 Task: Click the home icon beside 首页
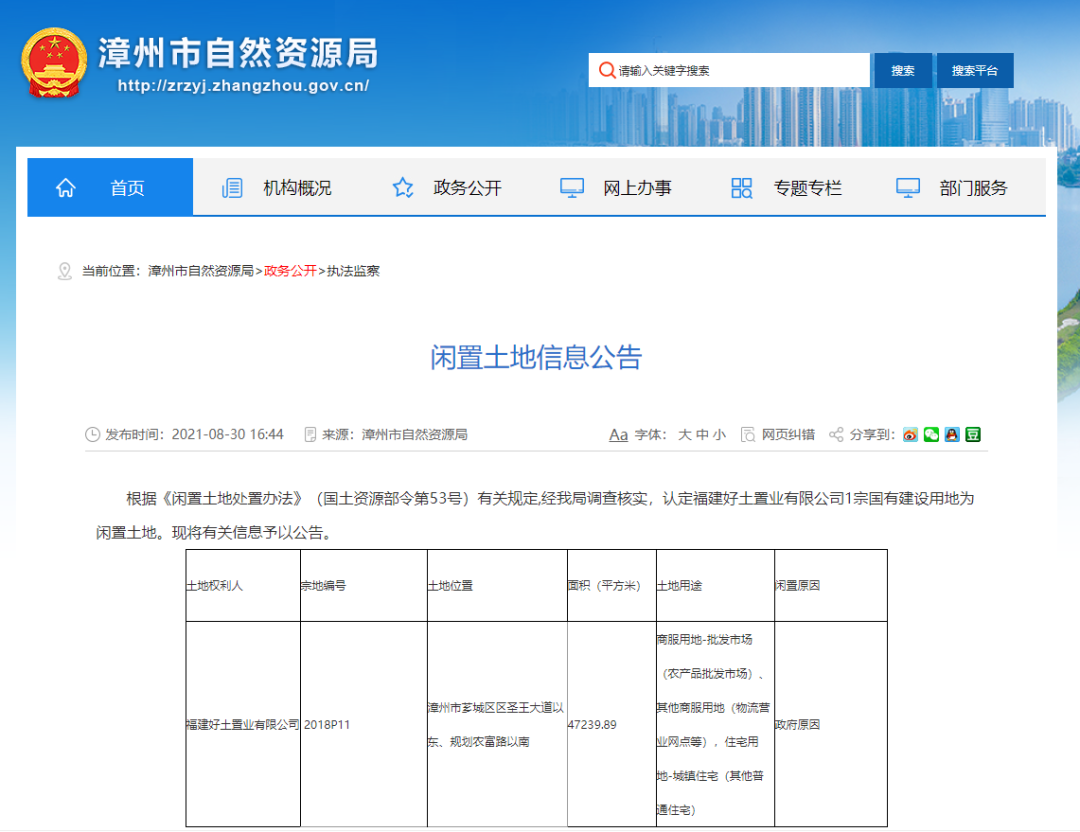point(66,188)
